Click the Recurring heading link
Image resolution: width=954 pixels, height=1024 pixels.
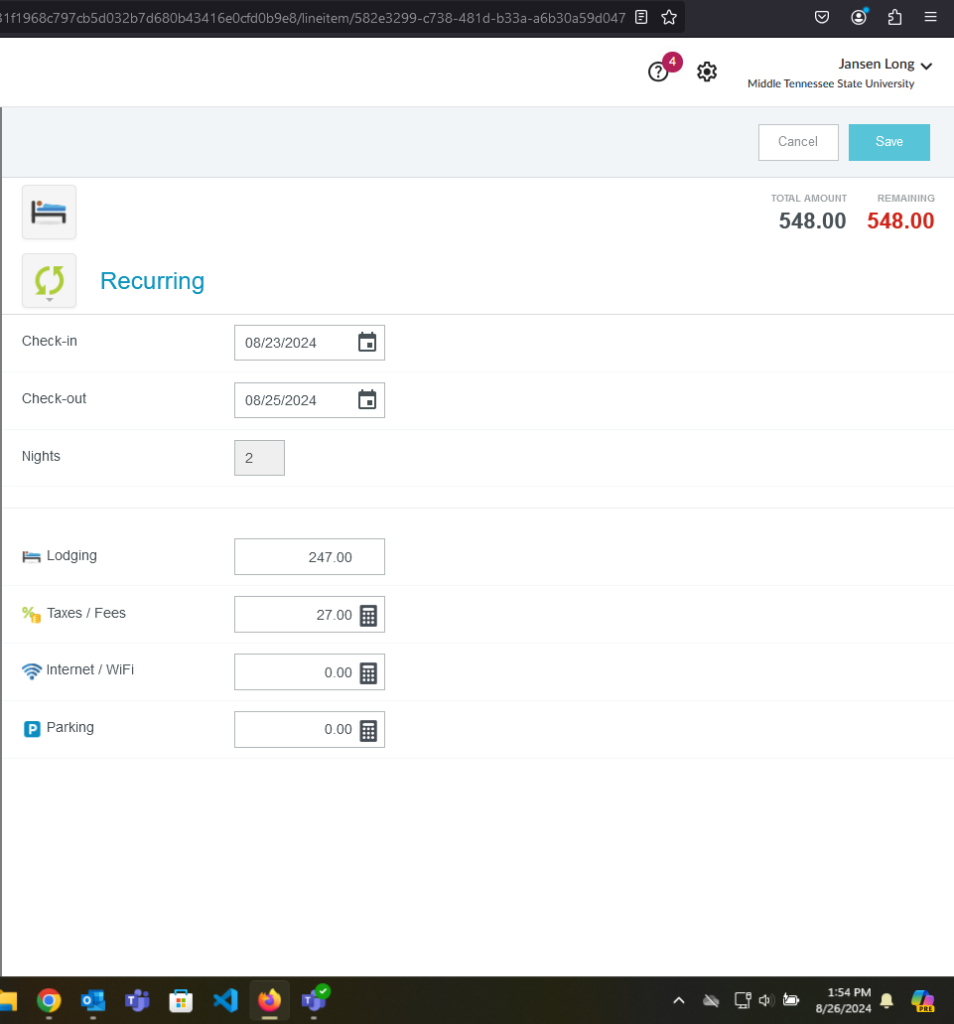152,281
